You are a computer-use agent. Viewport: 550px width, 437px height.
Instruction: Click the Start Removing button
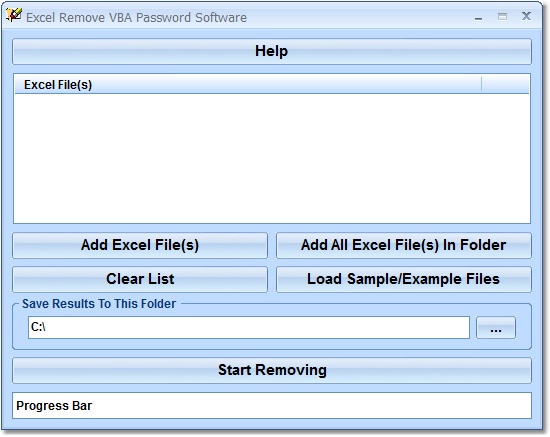click(272, 370)
